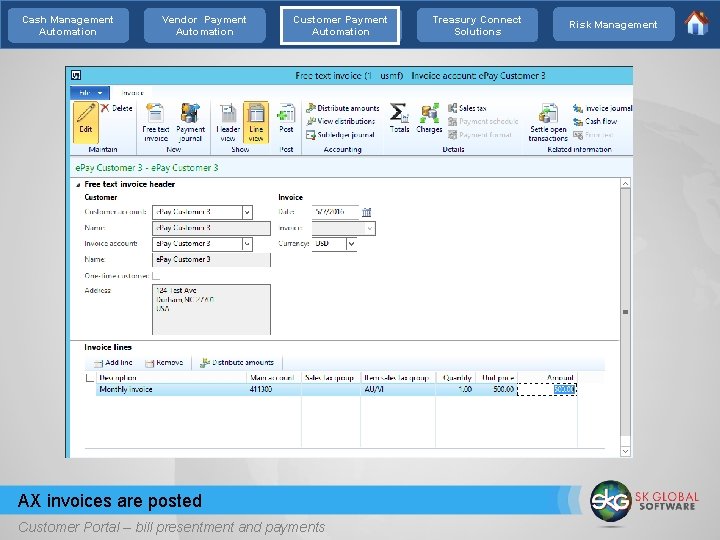Remove the selected invoice line
The width and height of the screenshot is (720, 540).
pos(164,363)
